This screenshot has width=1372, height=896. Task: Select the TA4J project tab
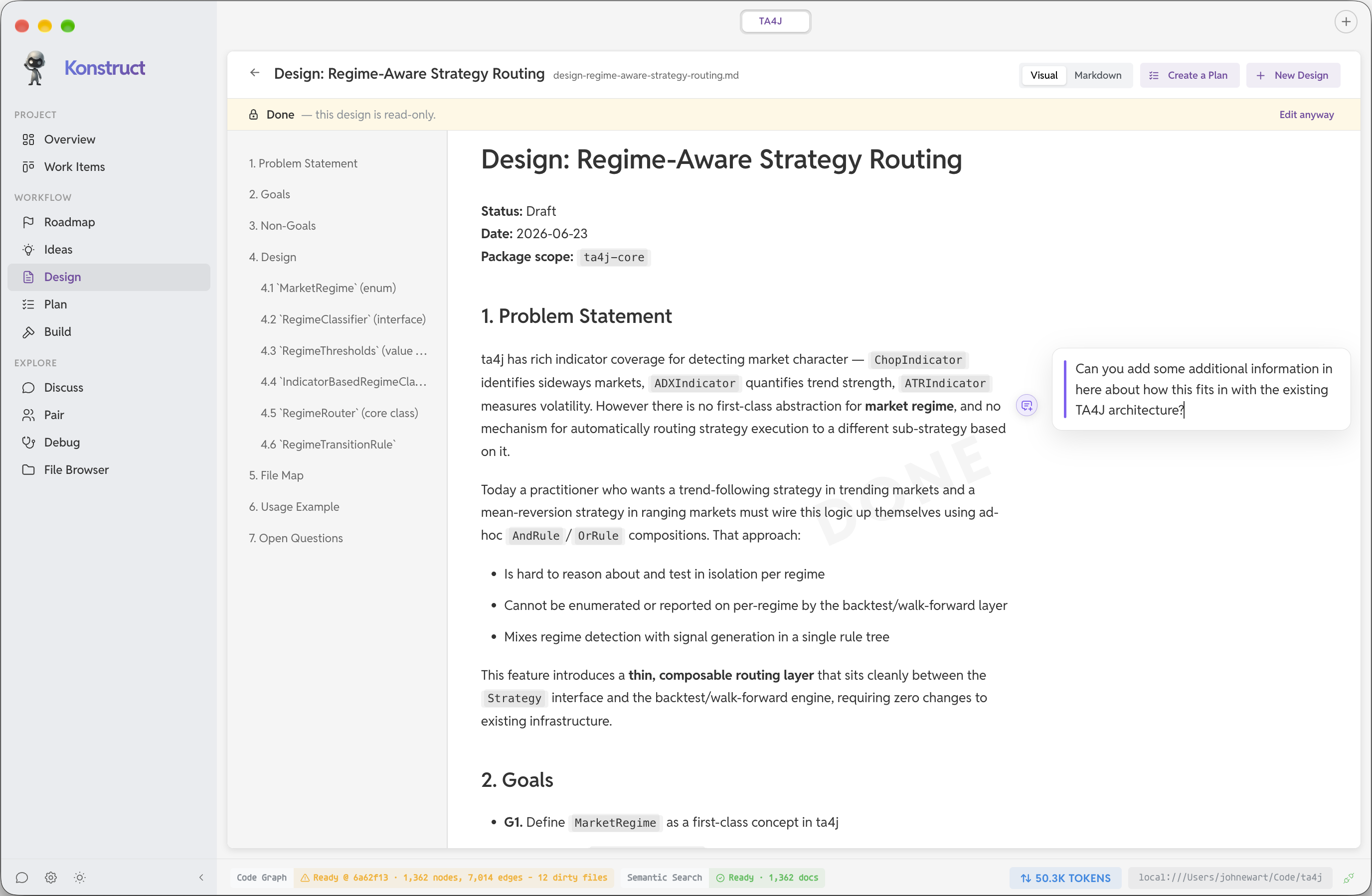click(775, 21)
